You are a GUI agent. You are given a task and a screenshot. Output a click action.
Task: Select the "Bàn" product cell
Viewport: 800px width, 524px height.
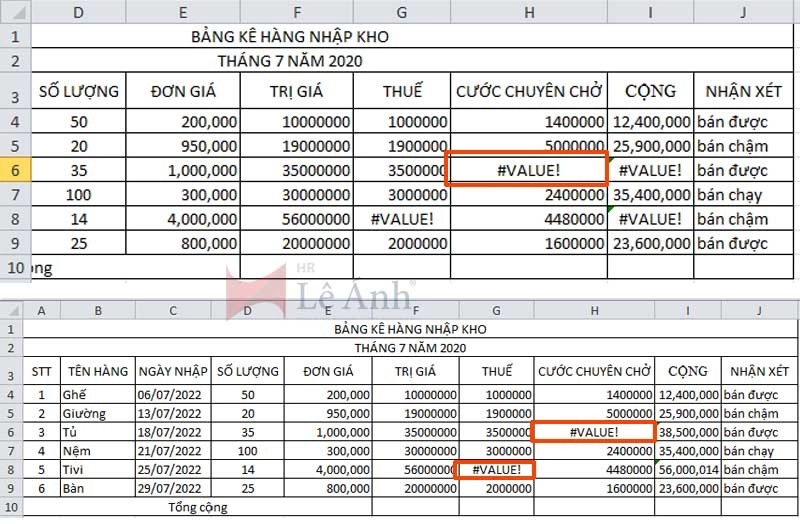click(x=97, y=489)
